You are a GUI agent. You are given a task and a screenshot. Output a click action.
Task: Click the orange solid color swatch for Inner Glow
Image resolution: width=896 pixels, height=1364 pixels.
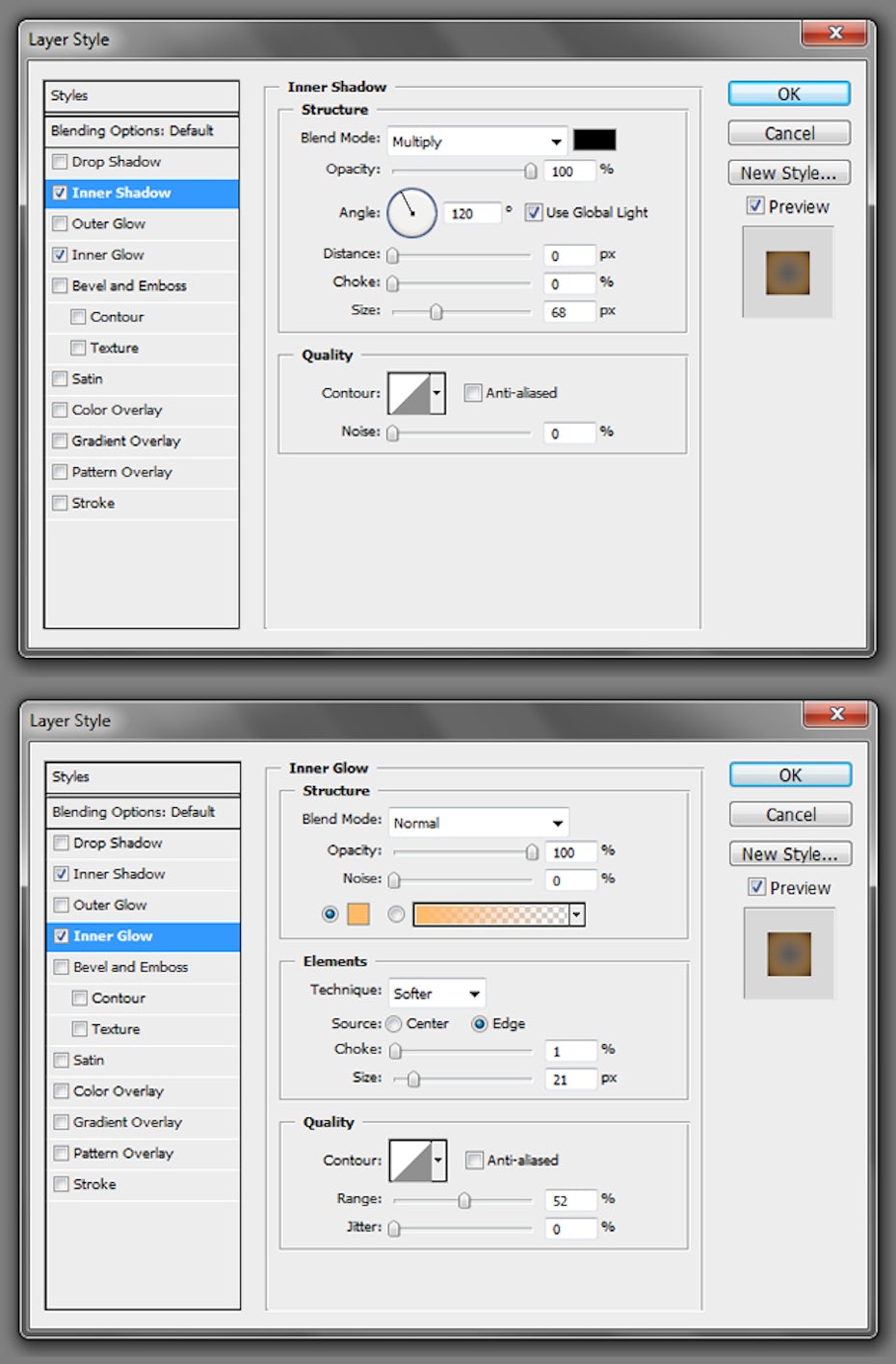357,914
